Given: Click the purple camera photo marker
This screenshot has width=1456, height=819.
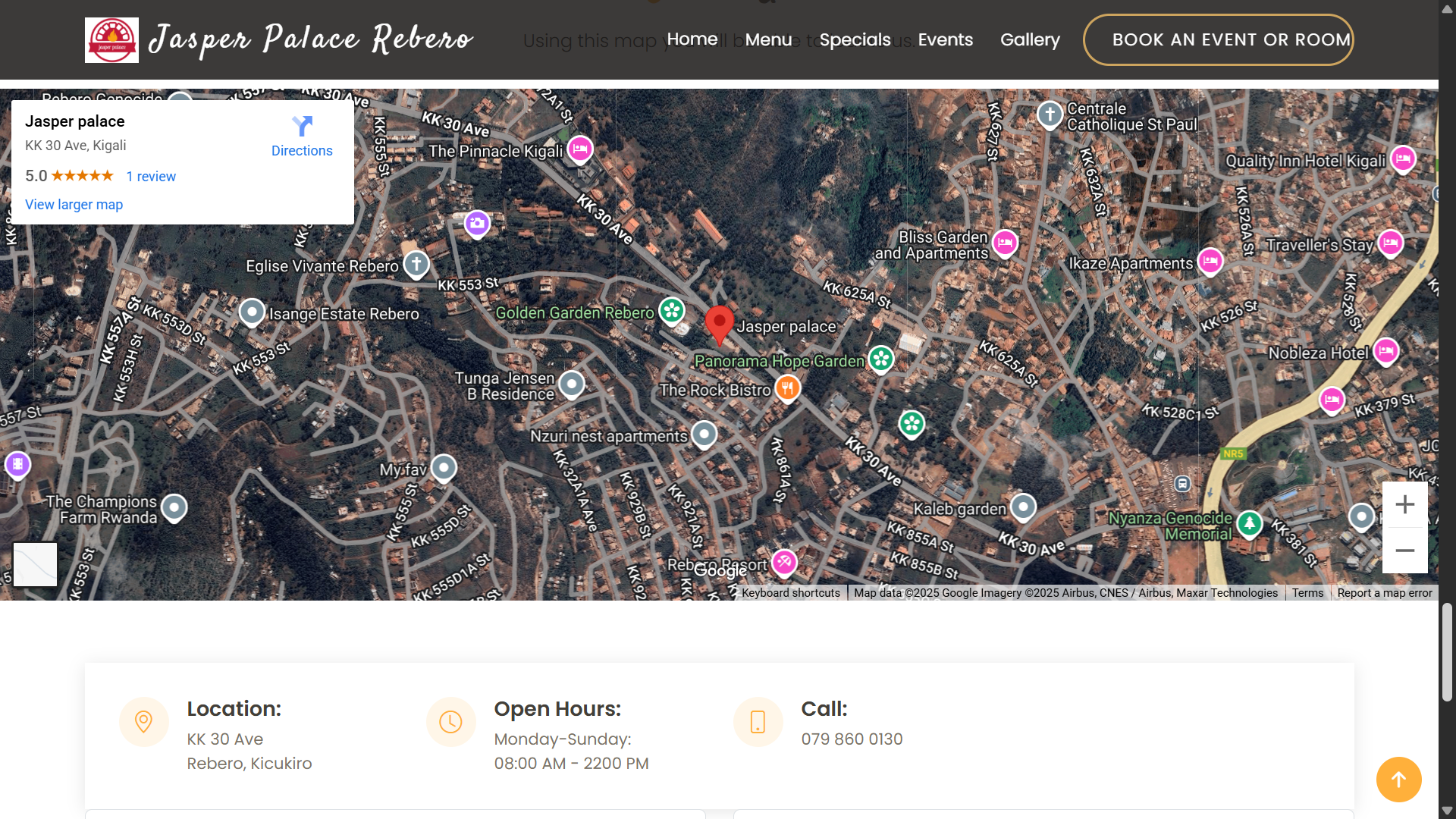Looking at the screenshot, I should coord(477,224).
